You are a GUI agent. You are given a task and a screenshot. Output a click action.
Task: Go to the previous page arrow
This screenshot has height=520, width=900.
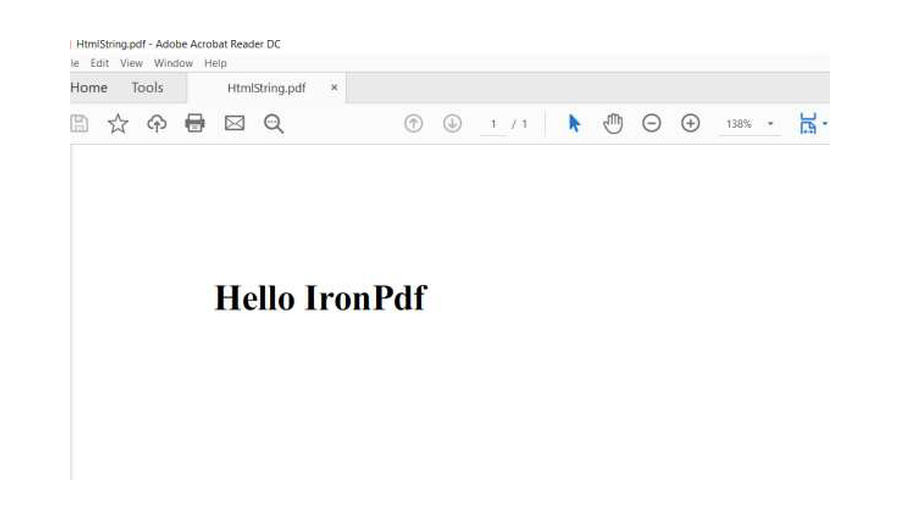[x=413, y=123]
